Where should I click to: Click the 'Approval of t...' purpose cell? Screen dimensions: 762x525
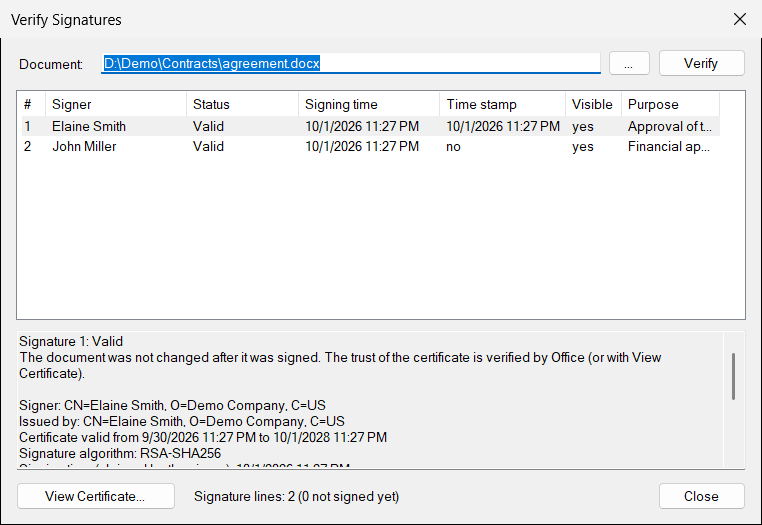[x=670, y=126]
